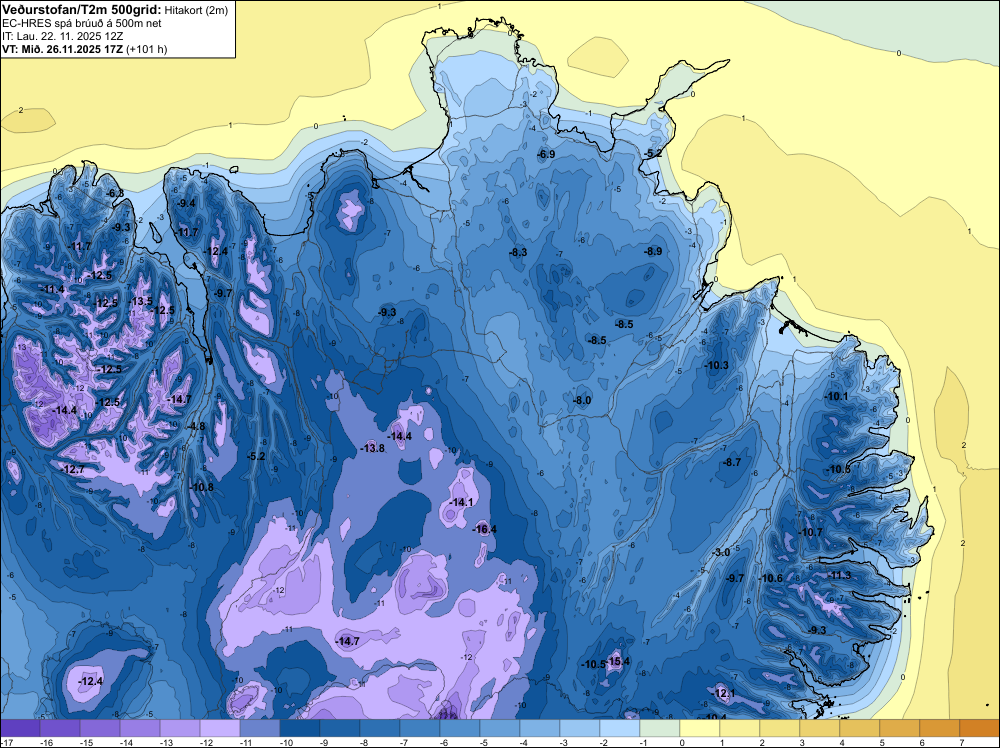
Task: Click the 'VT: Mið. 26.11.2025 17Z' valid-time line
Action: click(62, 49)
